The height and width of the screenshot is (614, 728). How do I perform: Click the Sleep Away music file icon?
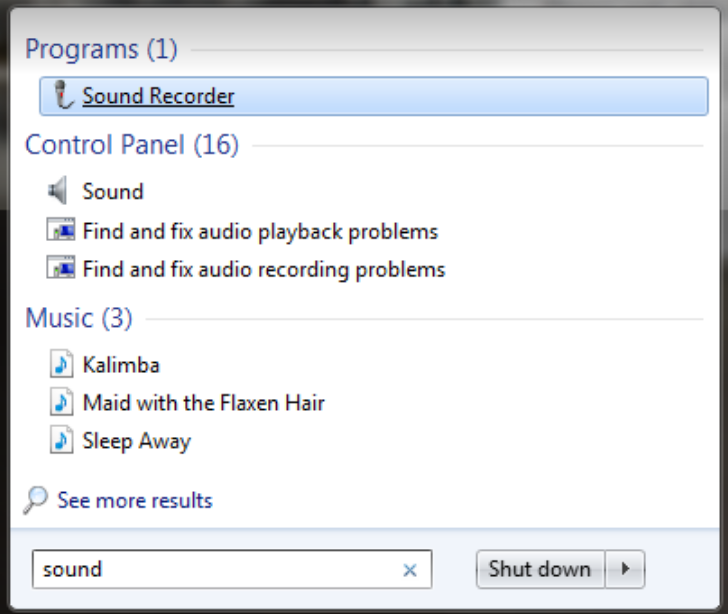click(x=62, y=441)
